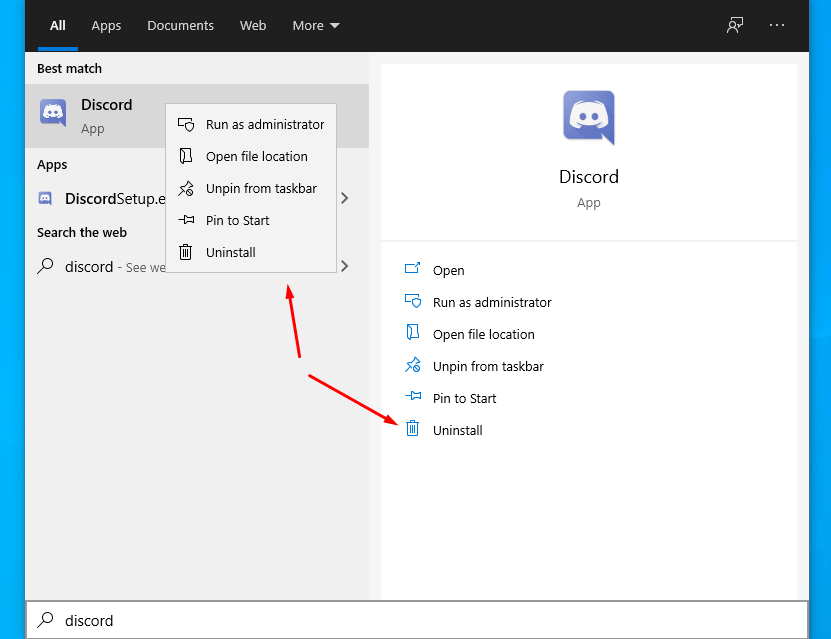Image resolution: width=831 pixels, height=639 pixels.
Task: Click the search box magnifier icon
Action: click(46, 620)
